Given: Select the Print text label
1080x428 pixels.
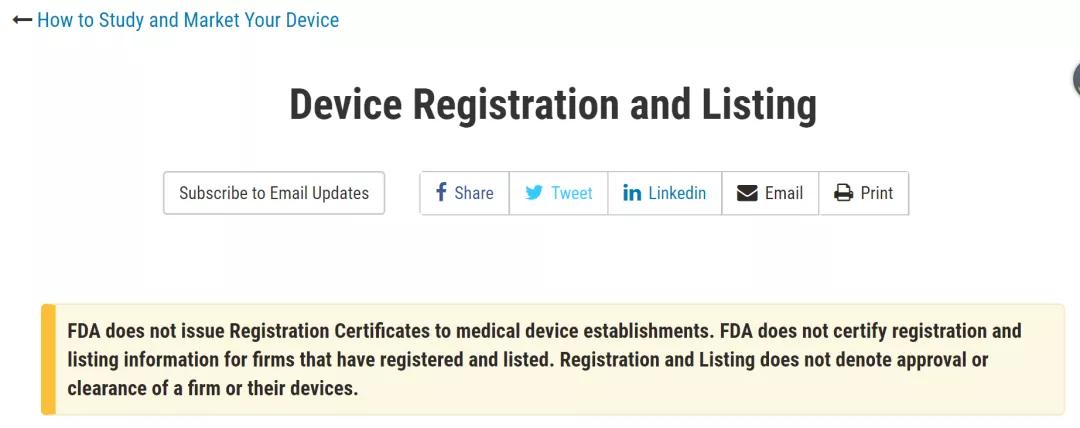Looking at the screenshot, I should pyautogui.click(x=877, y=193).
